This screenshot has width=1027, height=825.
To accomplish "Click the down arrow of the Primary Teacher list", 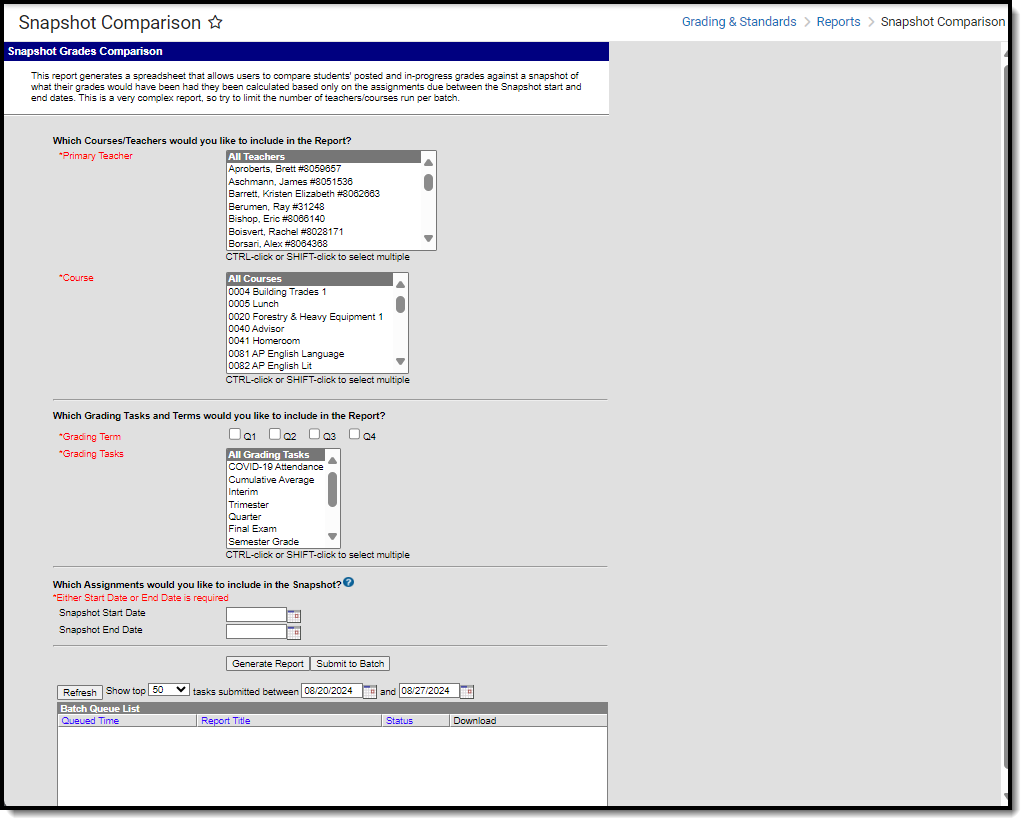I will click(428, 239).
